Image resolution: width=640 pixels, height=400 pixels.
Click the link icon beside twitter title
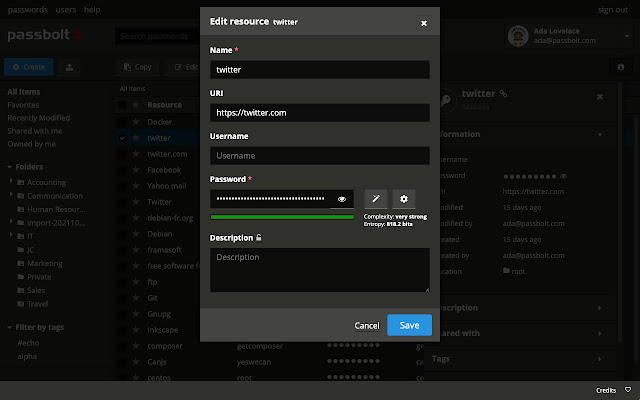[504, 94]
